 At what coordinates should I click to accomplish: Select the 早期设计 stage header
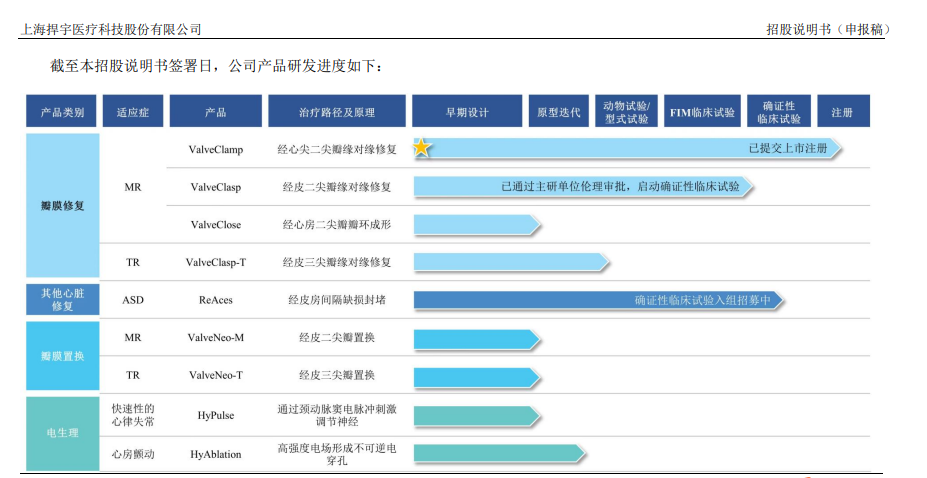467,111
